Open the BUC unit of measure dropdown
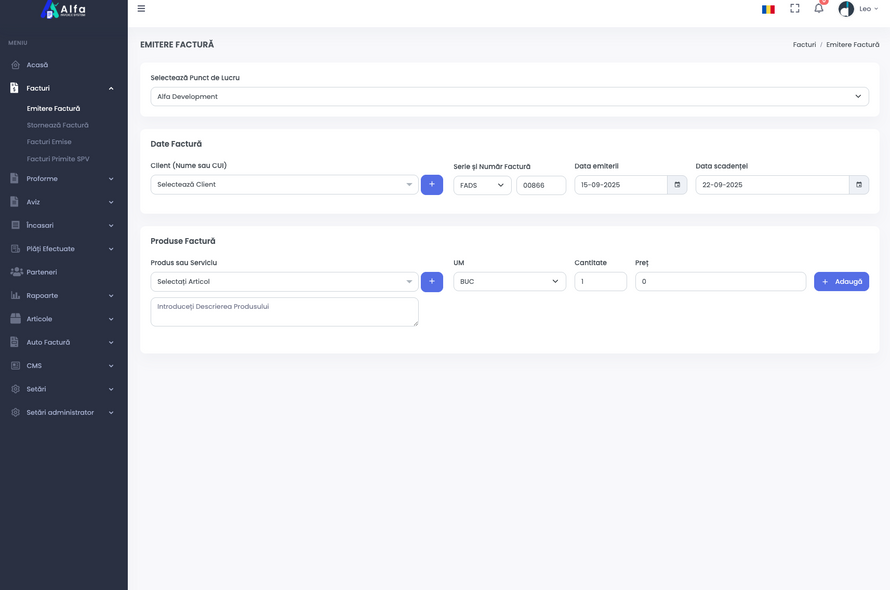 click(509, 282)
